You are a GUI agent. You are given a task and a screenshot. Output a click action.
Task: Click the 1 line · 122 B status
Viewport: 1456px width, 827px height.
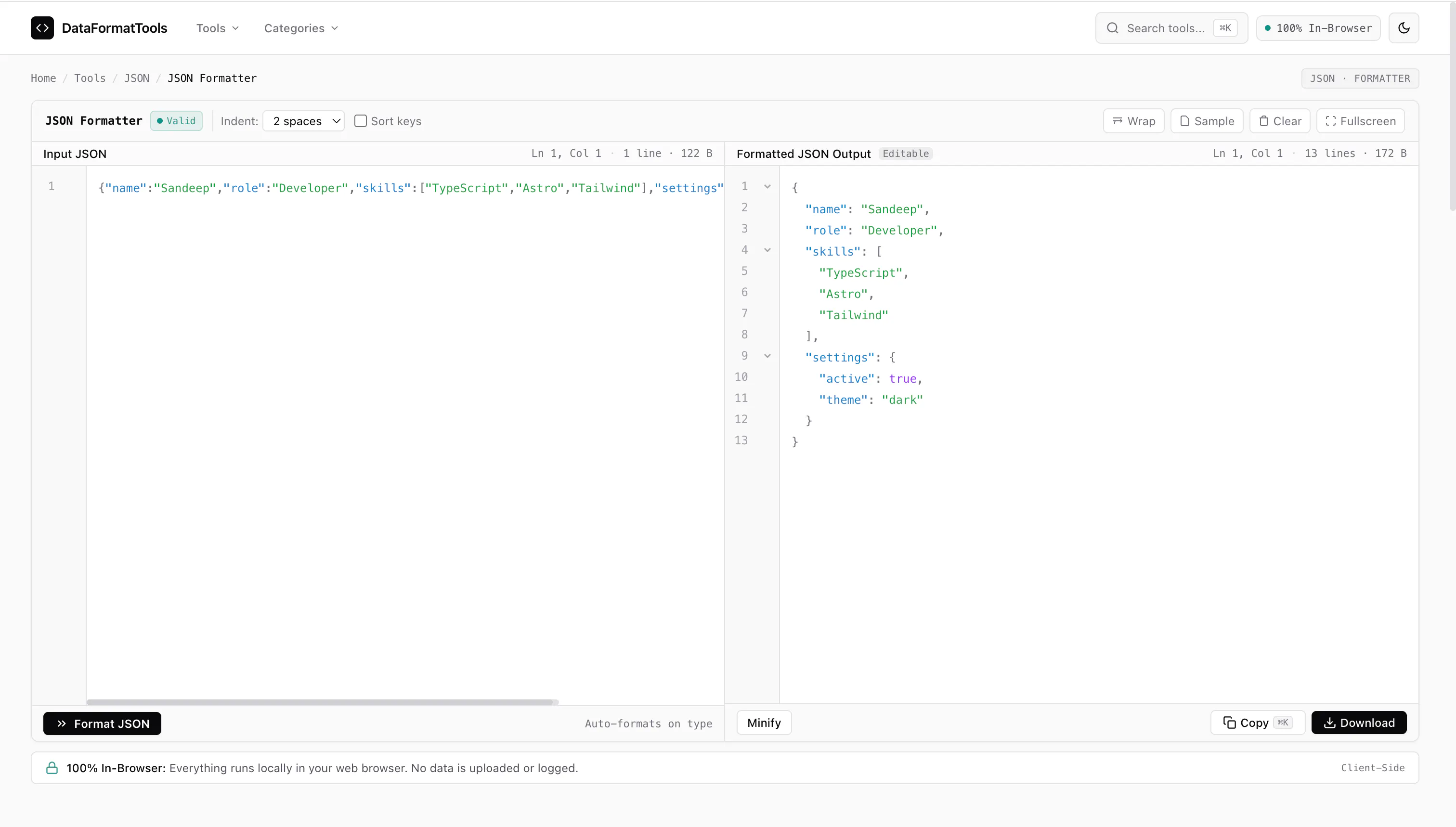tap(667, 154)
